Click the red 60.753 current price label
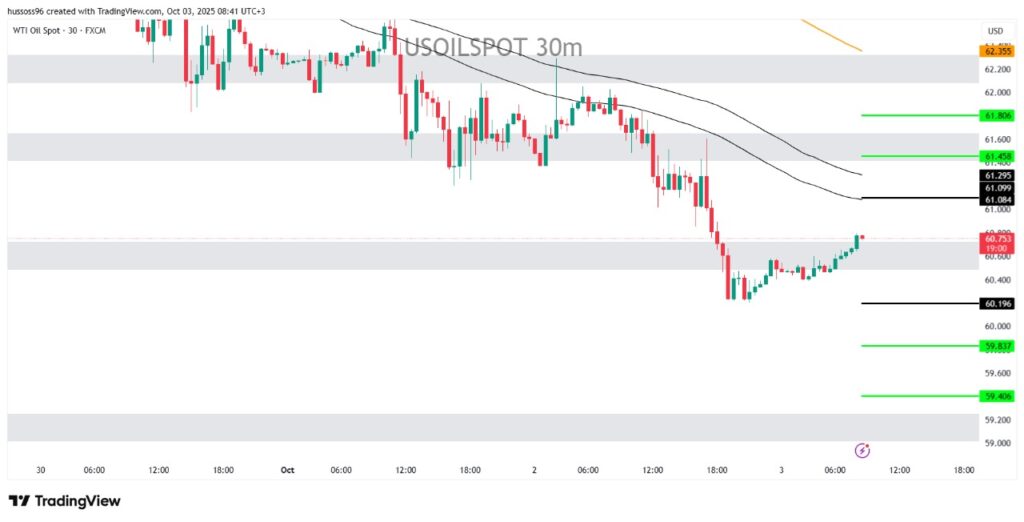Screen dimensions: 1024x522 point(998,239)
